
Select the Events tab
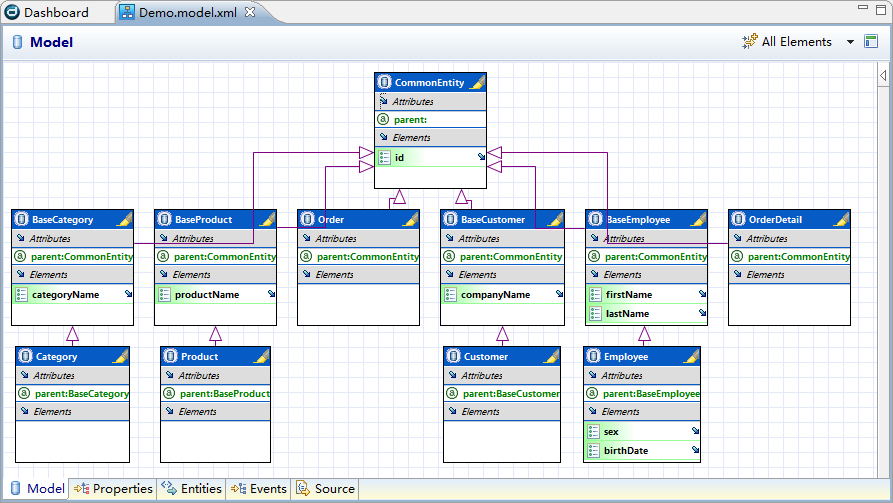pos(259,489)
